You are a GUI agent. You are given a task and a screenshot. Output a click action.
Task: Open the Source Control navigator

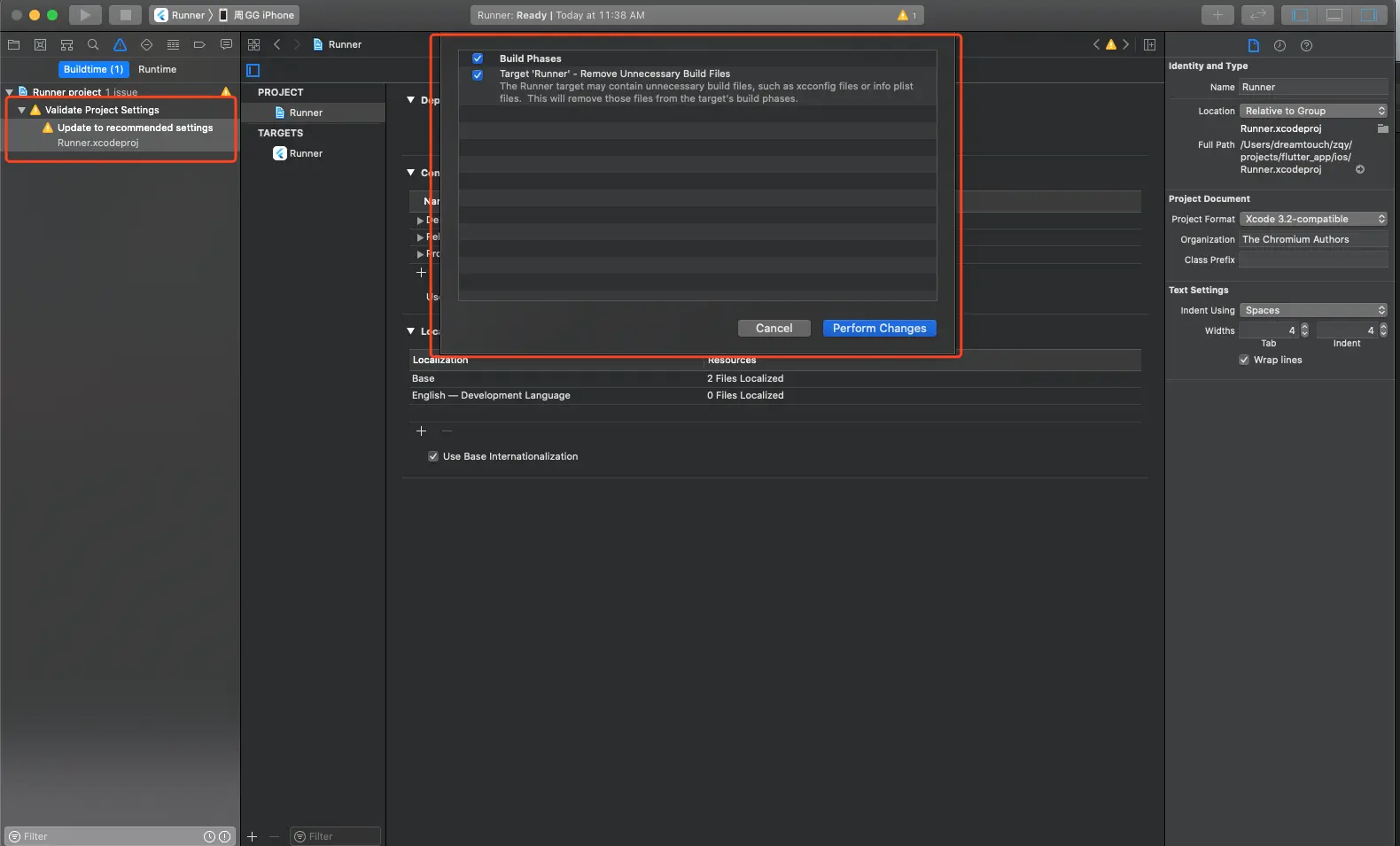tap(40, 44)
